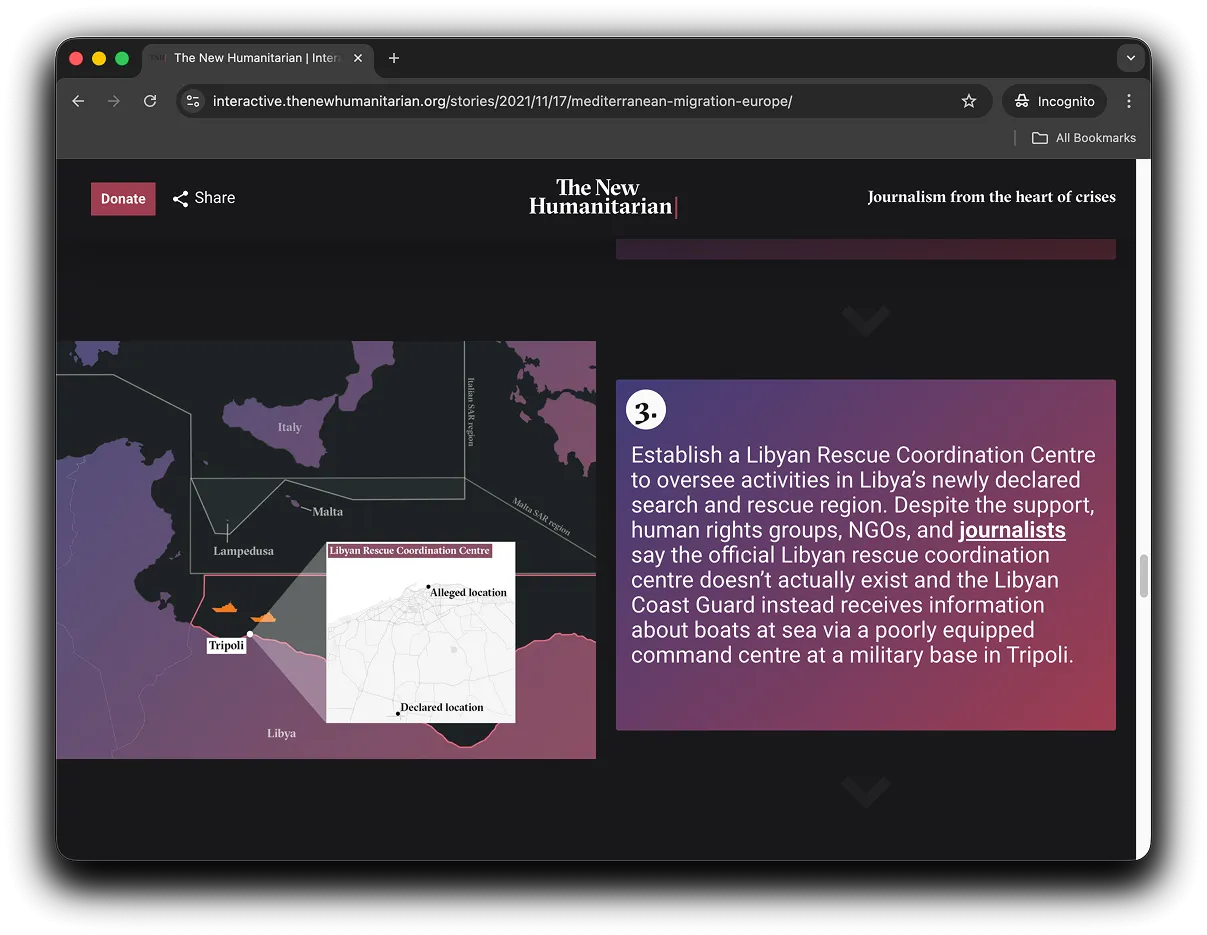Reload the current page
The image size is (1207, 935).
tap(150, 101)
